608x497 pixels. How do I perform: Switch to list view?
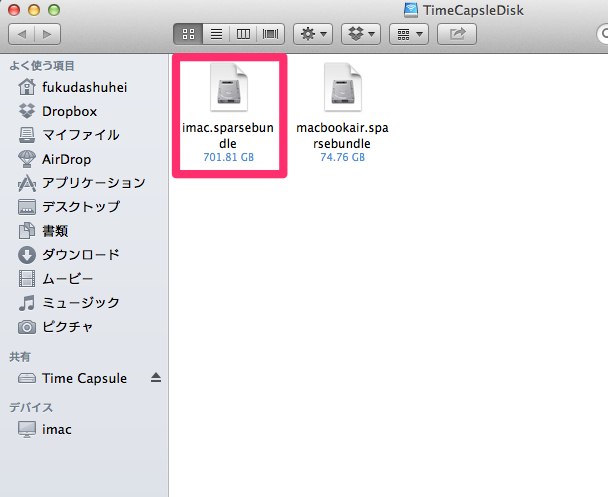point(216,34)
